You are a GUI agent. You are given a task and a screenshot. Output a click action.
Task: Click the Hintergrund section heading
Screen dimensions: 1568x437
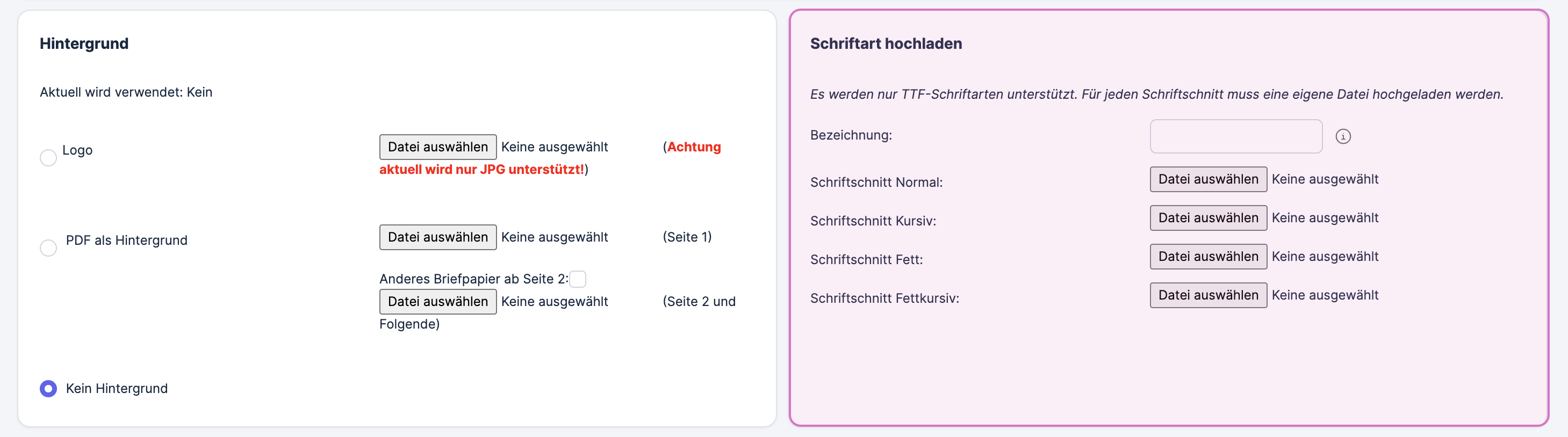click(x=84, y=44)
